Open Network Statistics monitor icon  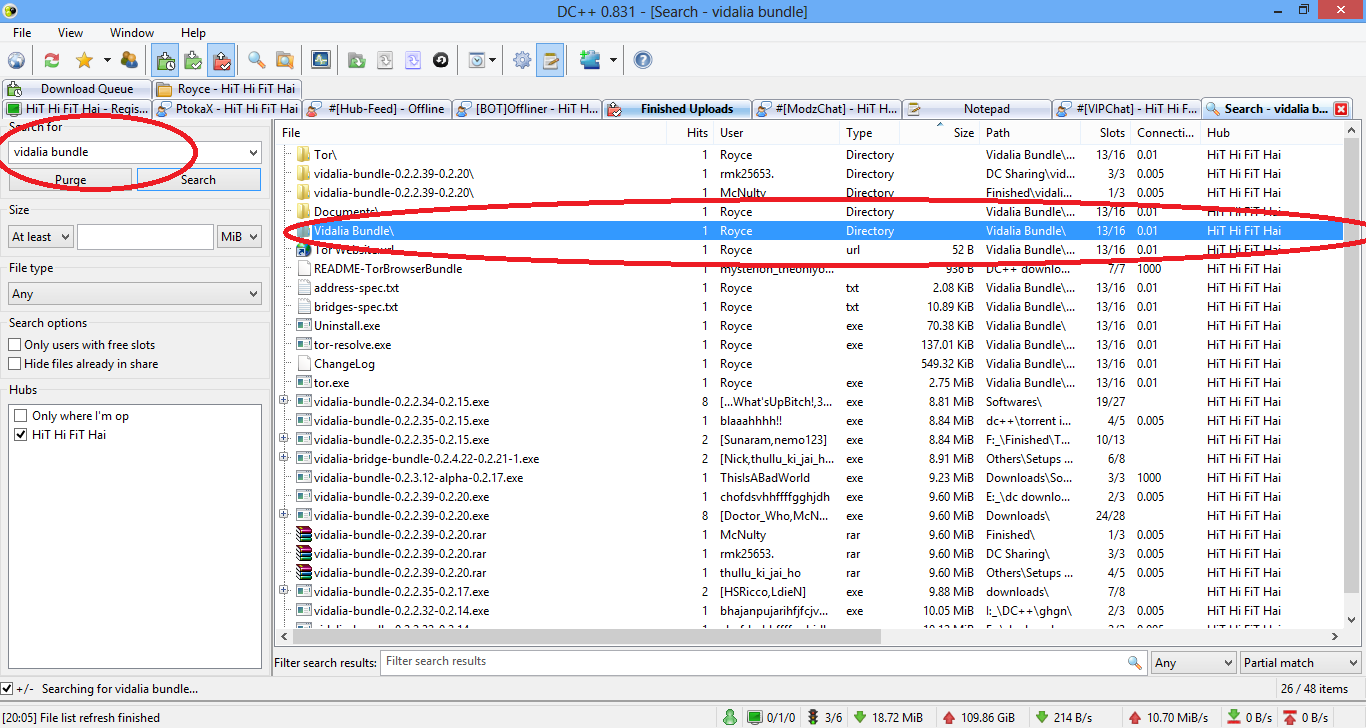320,60
